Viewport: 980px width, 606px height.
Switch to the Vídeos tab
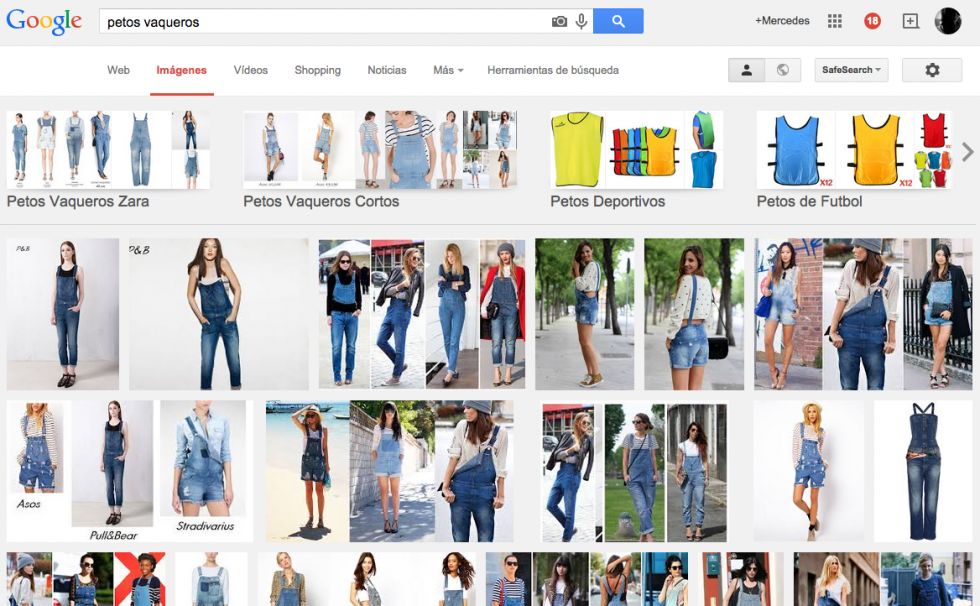click(250, 70)
